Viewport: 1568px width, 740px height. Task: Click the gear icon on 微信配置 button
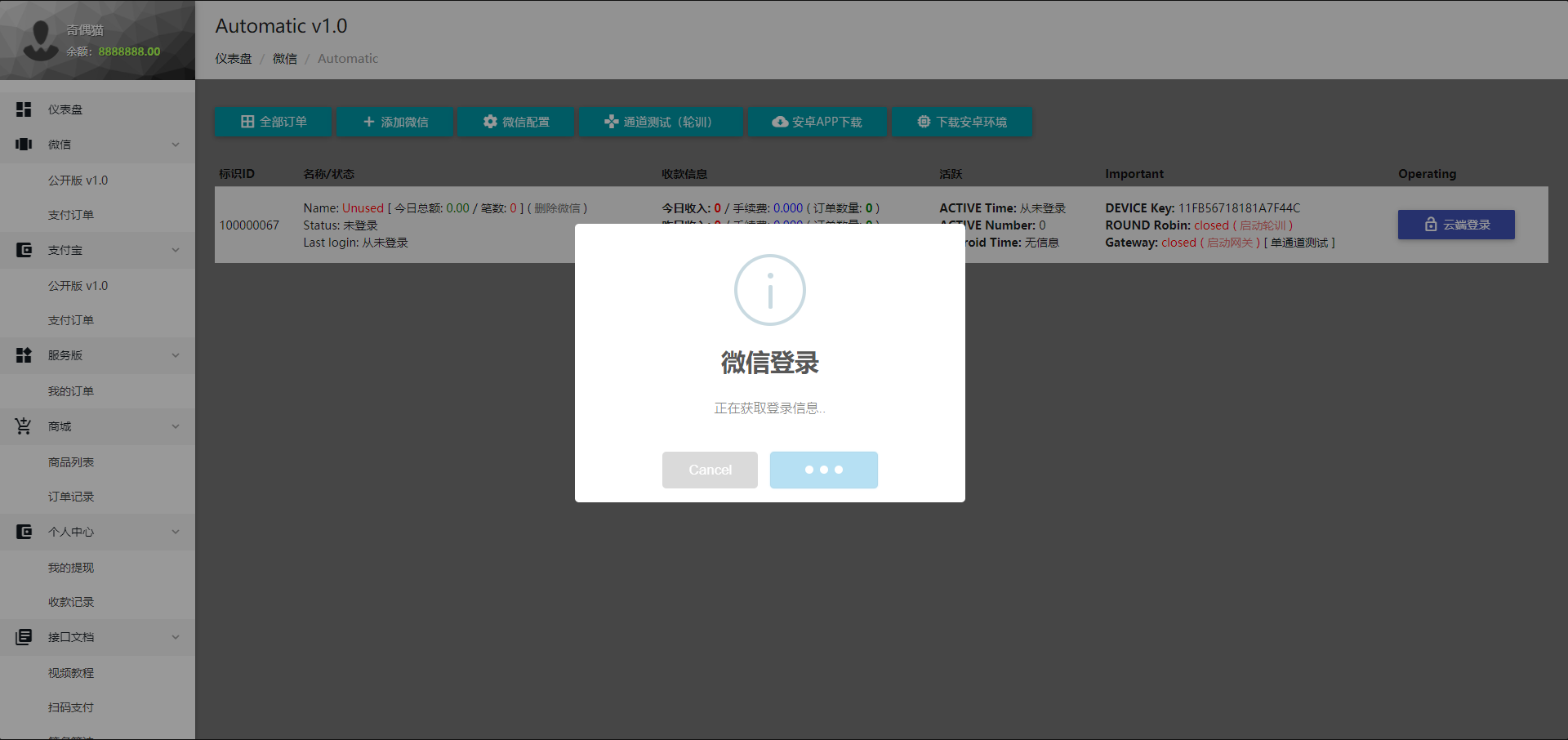tap(490, 122)
